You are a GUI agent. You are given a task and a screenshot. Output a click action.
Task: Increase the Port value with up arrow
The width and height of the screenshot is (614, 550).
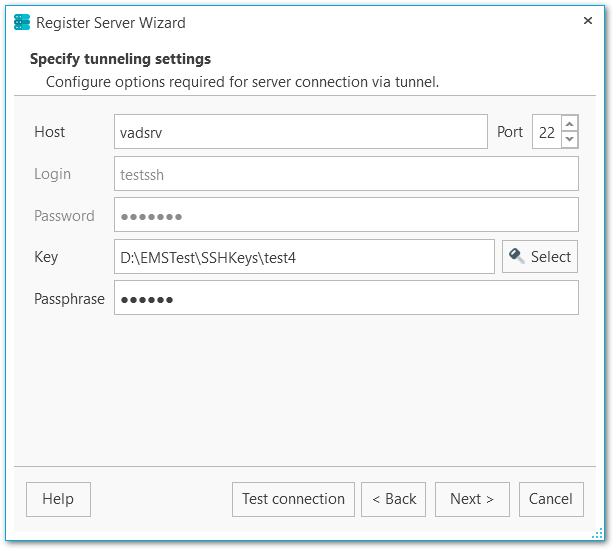[569, 124]
